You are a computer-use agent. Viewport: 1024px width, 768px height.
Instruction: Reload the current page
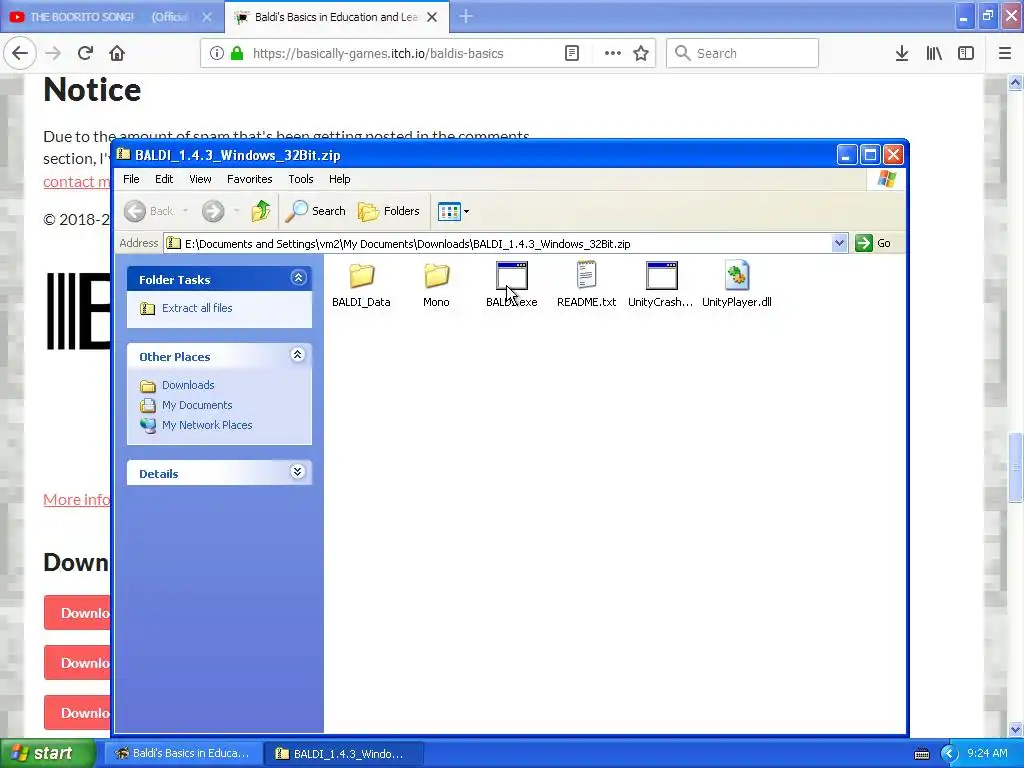coord(85,53)
